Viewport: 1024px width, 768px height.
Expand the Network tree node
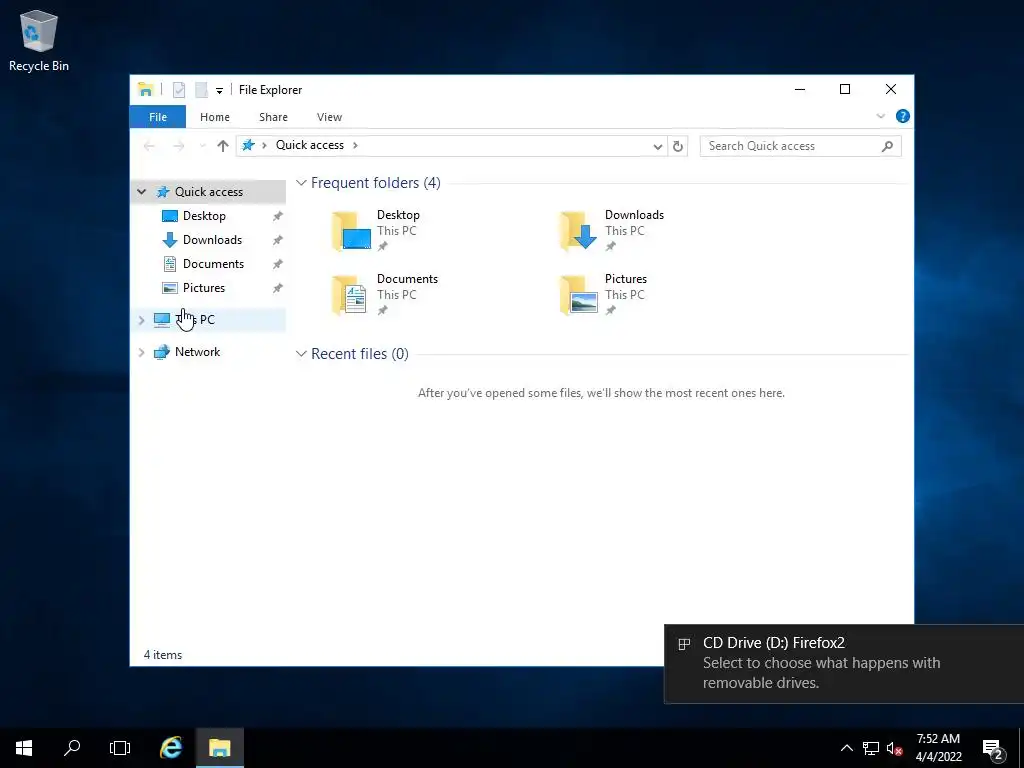tap(142, 352)
